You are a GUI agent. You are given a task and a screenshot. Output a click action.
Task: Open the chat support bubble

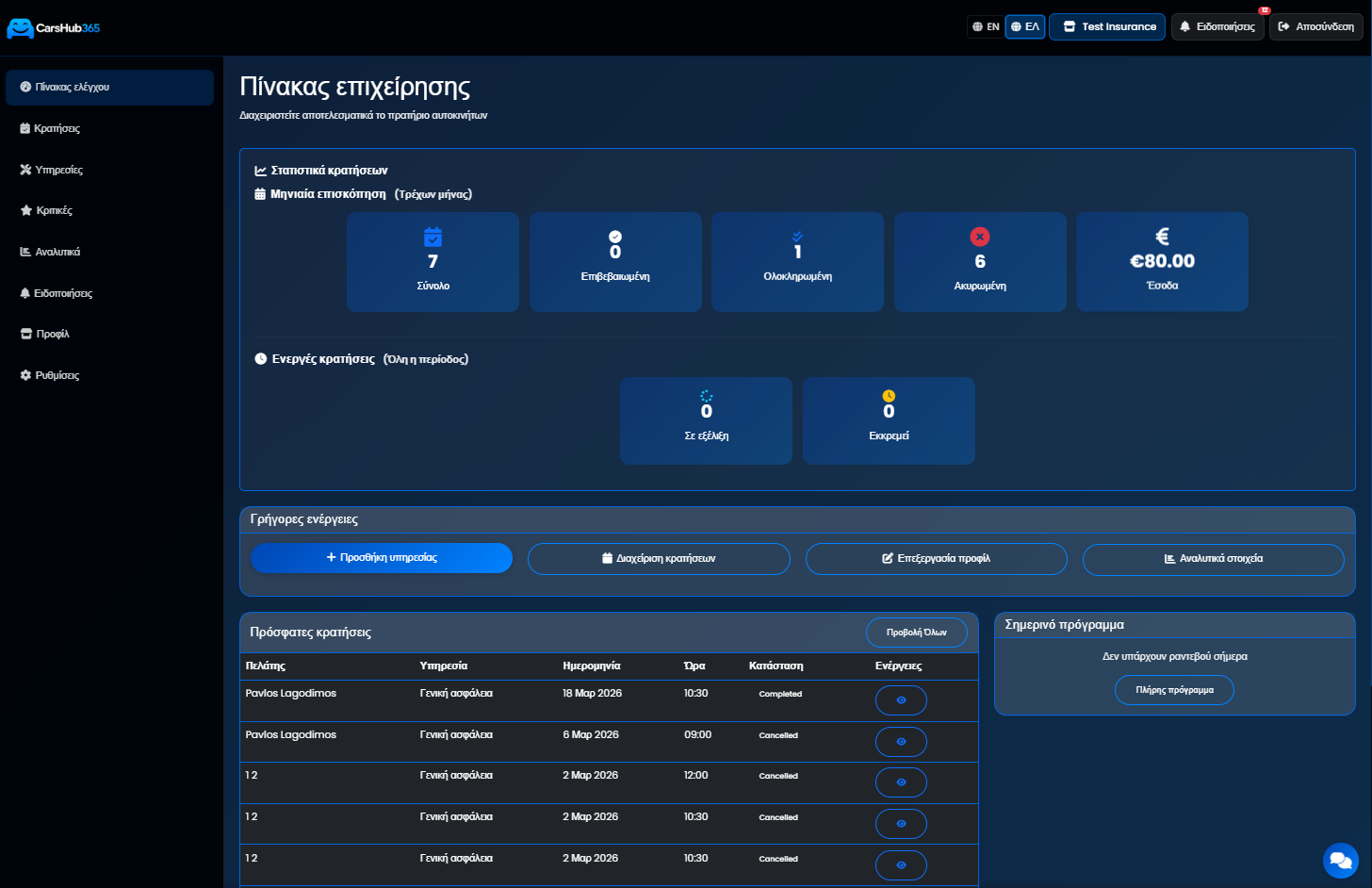[x=1340, y=860]
